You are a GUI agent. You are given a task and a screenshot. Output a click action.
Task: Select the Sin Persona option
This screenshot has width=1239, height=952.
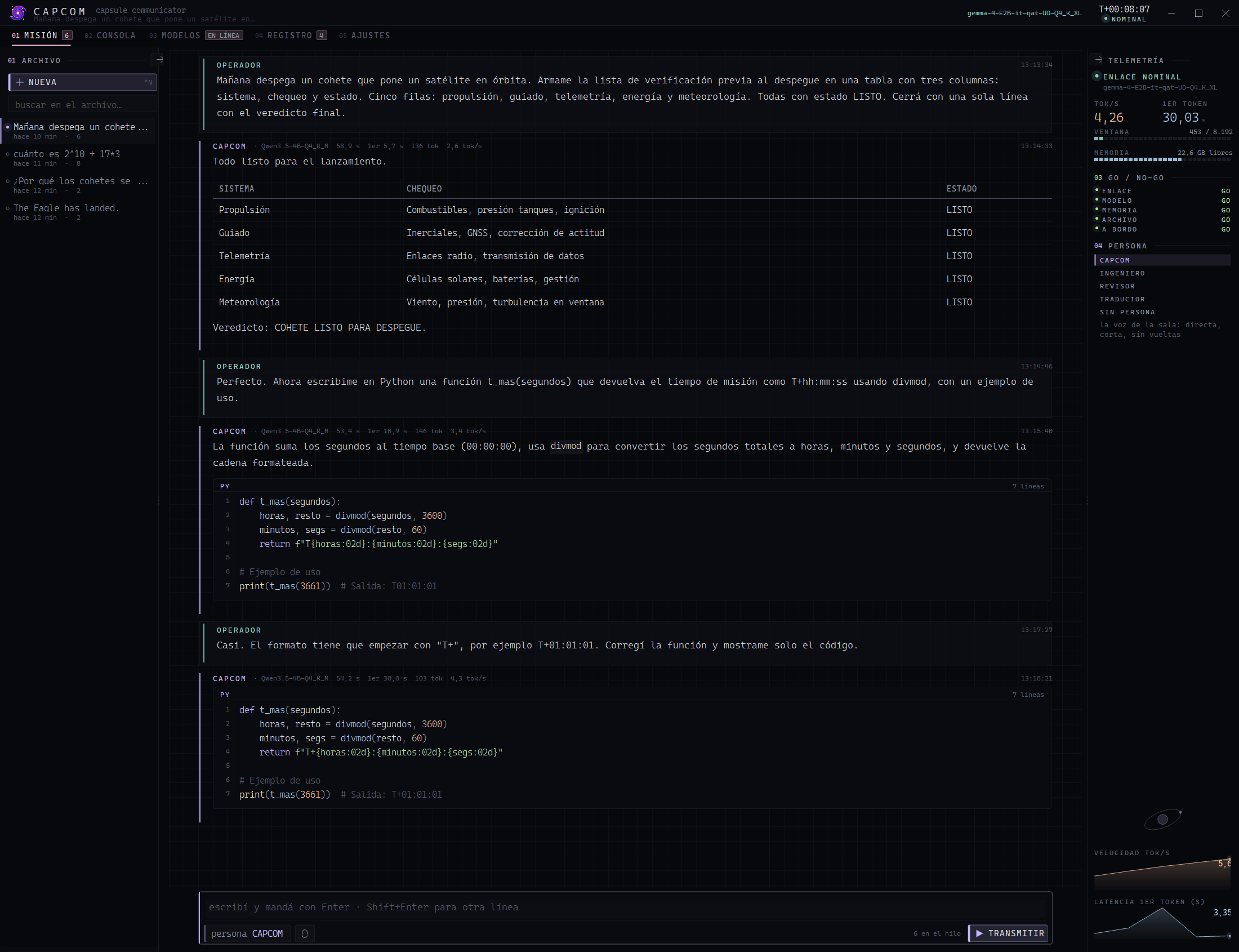coord(1162,312)
